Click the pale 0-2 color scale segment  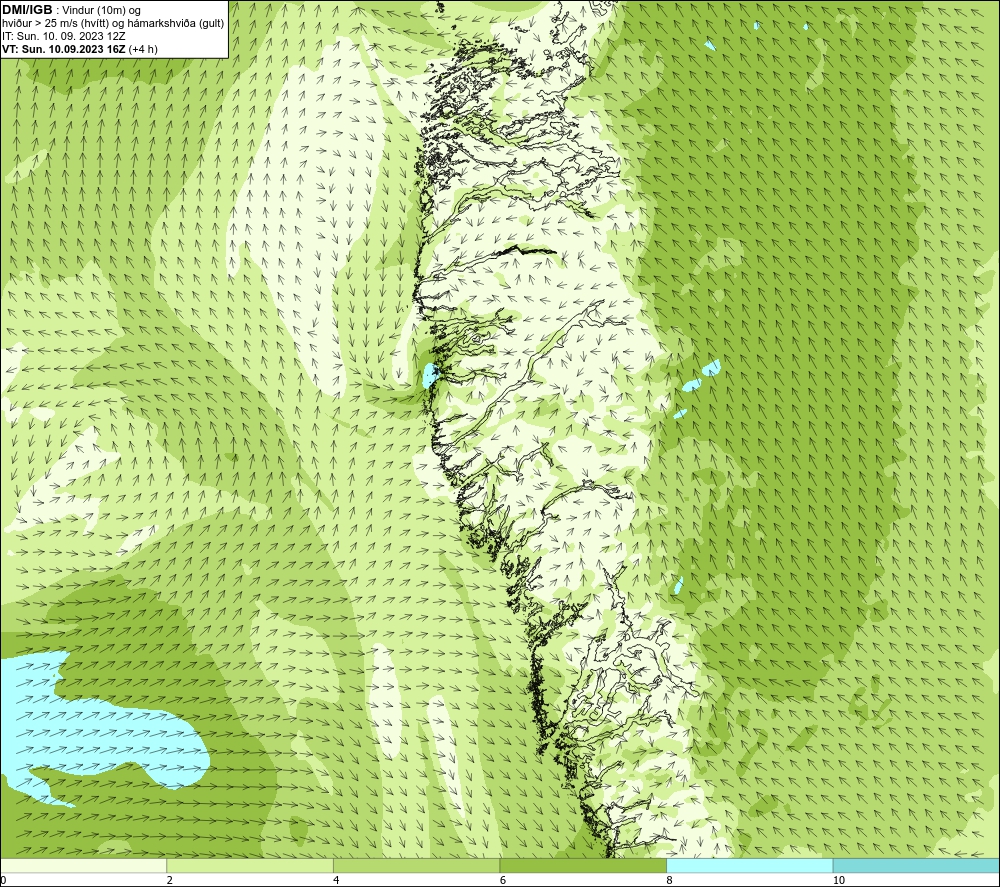[x=84, y=866]
